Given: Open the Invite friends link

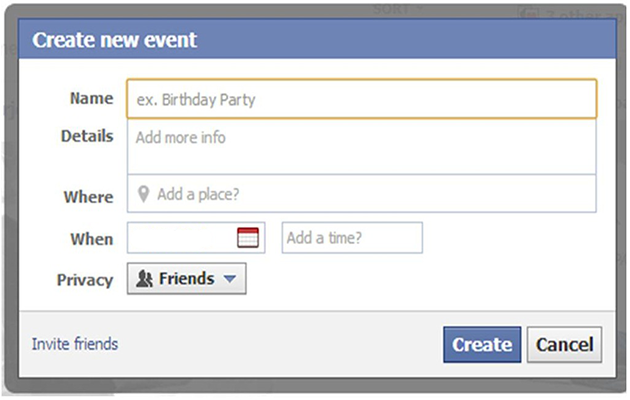Looking at the screenshot, I should click(75, 344).
